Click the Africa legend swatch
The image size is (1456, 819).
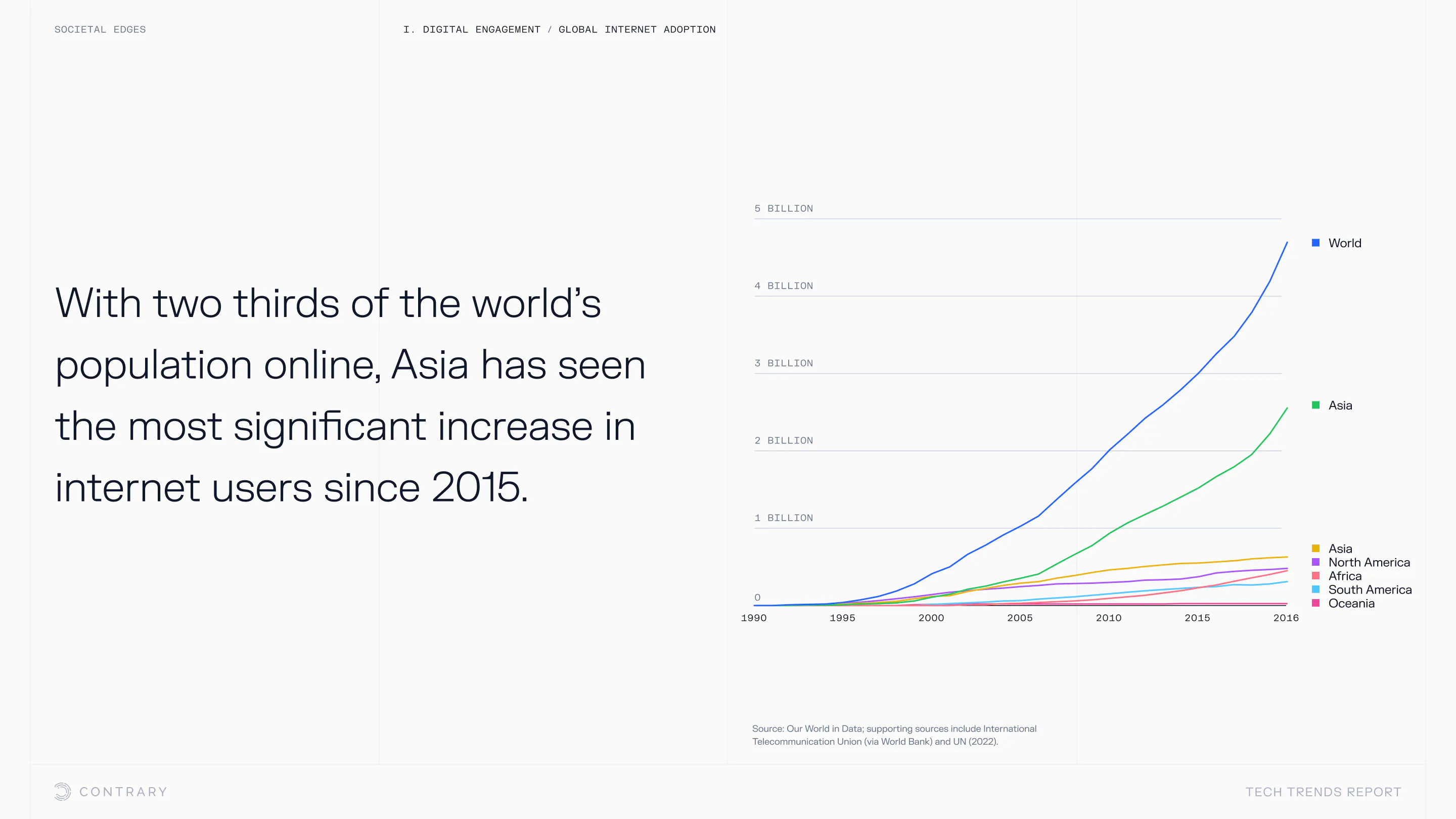(x=1316, y=575)
